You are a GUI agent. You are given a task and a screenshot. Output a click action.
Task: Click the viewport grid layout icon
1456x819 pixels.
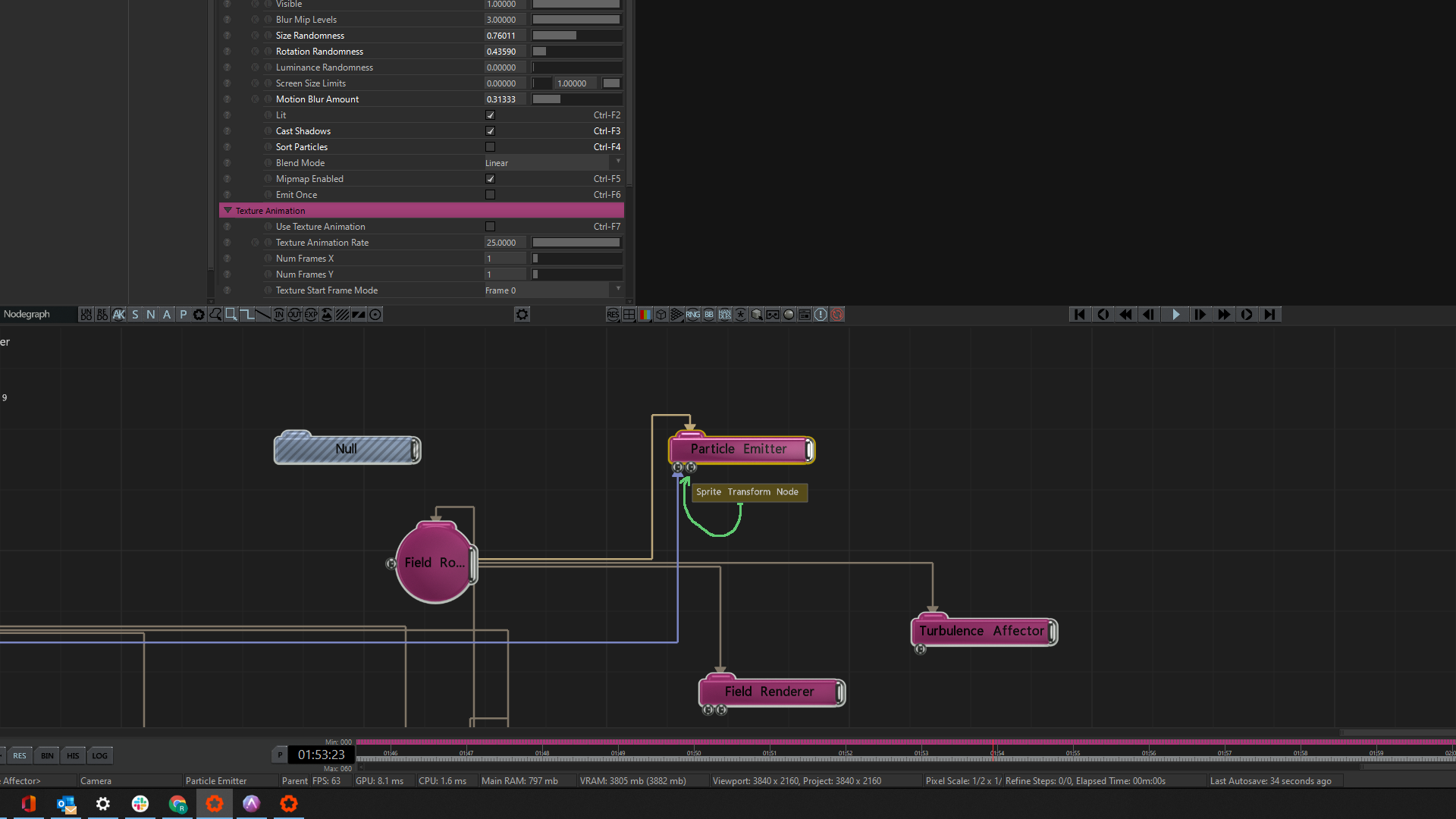[629, 315]
